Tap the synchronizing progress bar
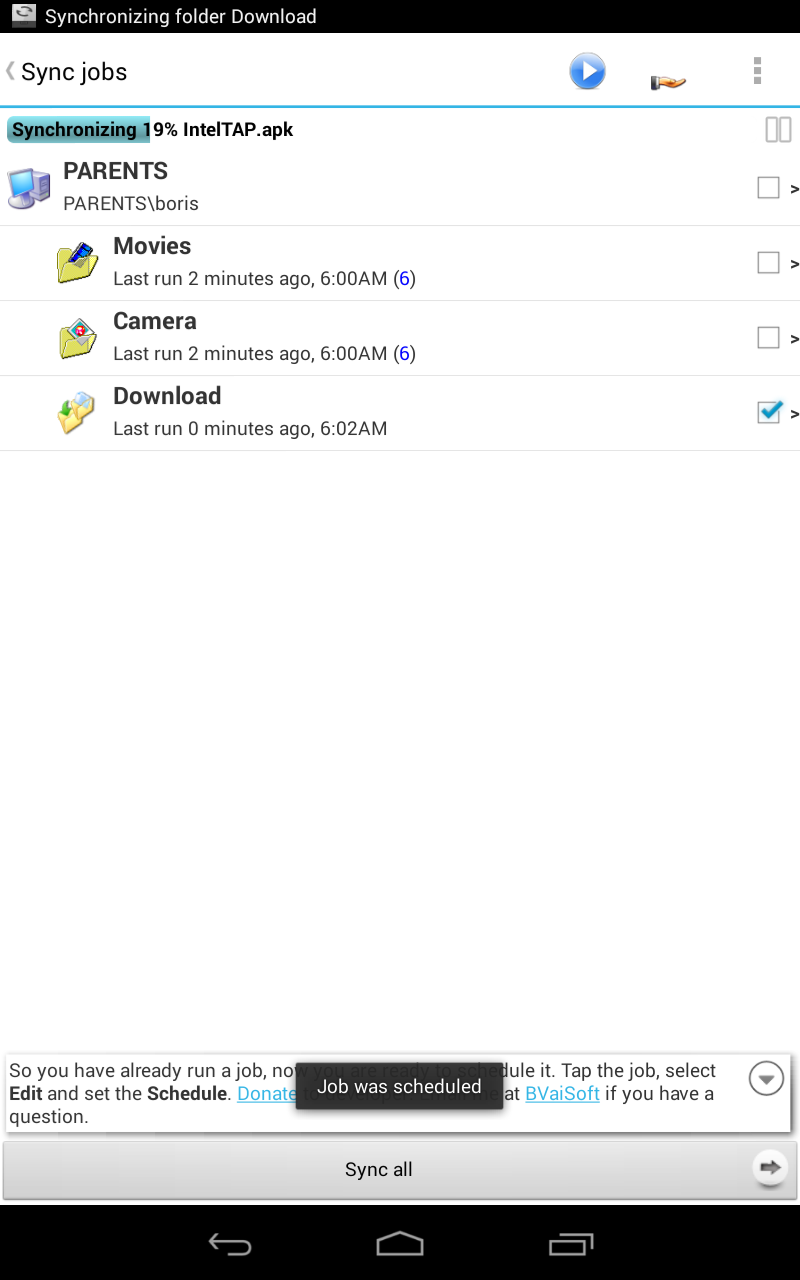This screenshot has height=1280, width=800. click(150, 130)
